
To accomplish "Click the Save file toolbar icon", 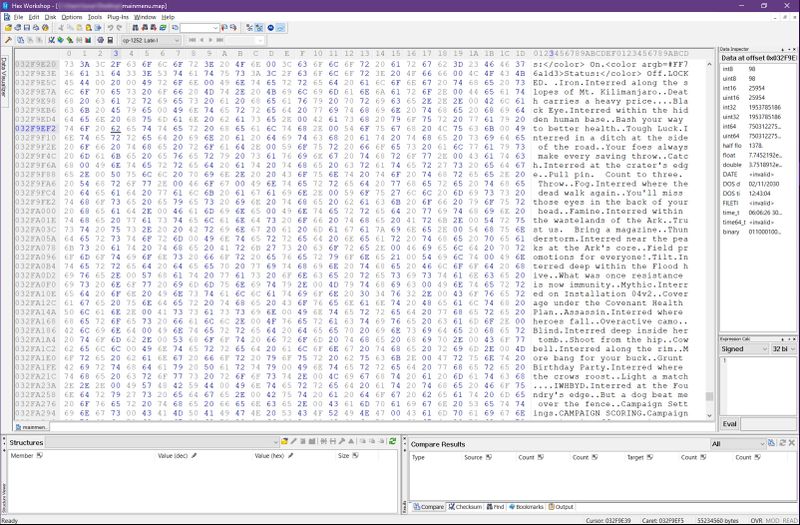I will 26,28.
